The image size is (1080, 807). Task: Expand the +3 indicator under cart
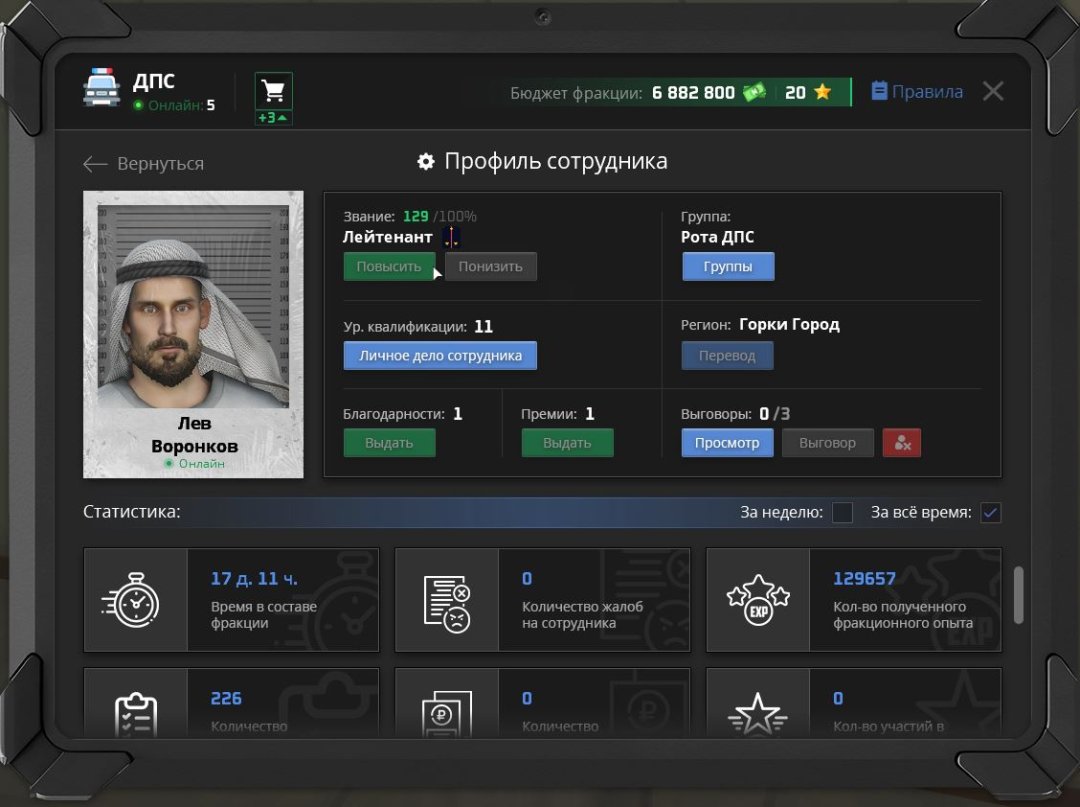[273, 118]
